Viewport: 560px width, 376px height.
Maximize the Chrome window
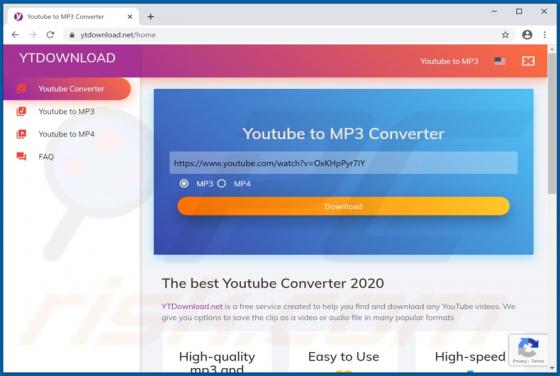pyautogui.click(x=519, y=11)
